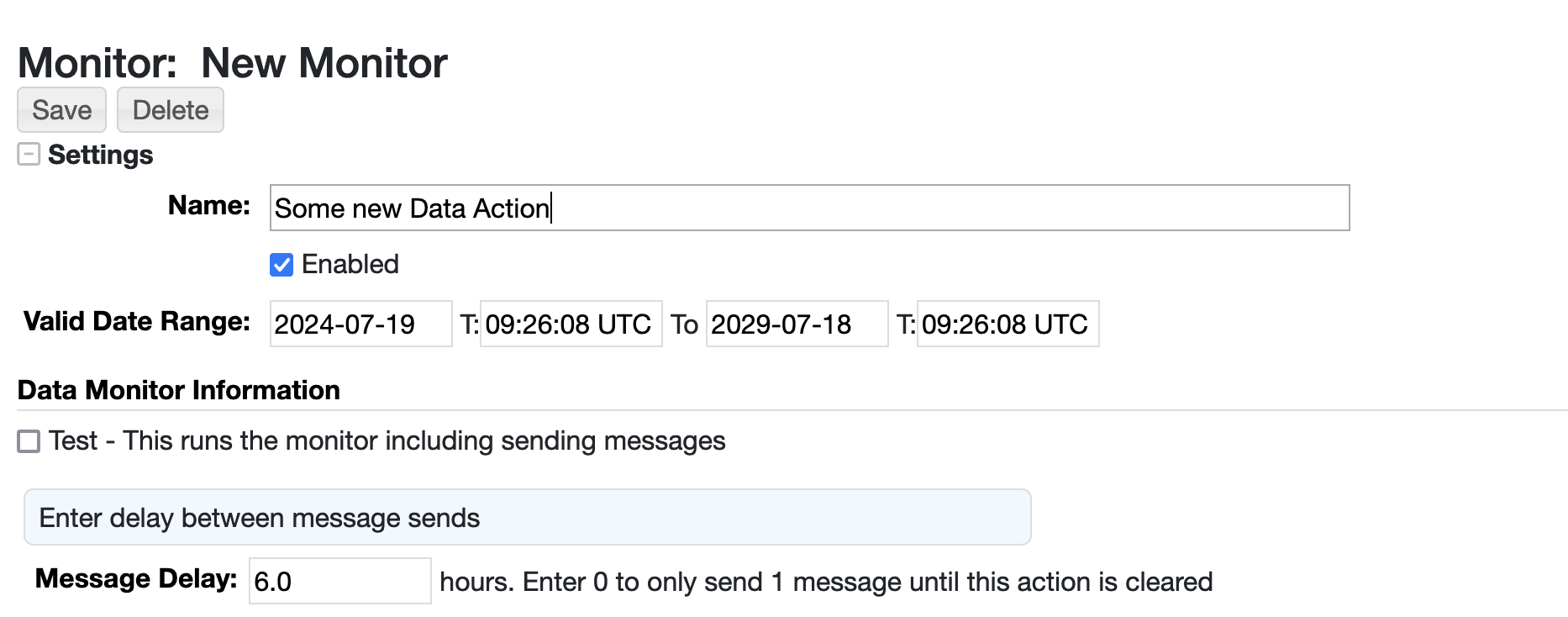Click the Save button

click(x=61, y=110)
